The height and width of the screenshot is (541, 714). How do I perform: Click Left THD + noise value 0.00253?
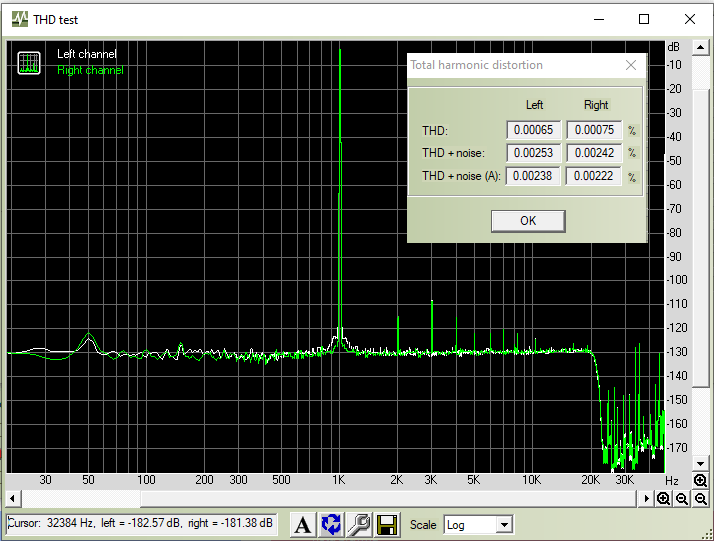coord(534,153)
